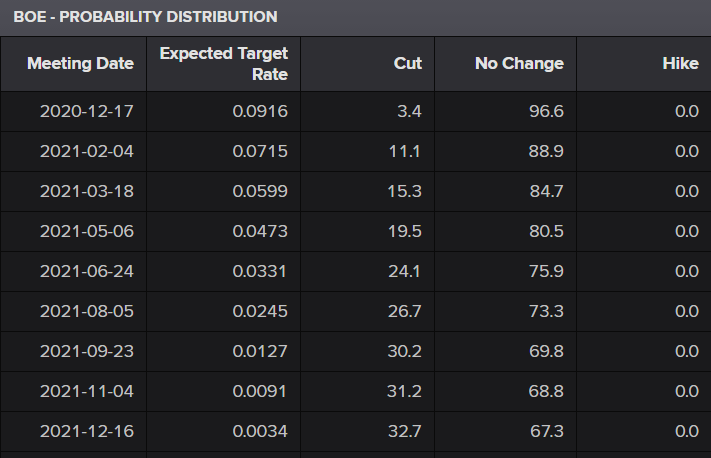
Task: Click the Cut column header
Action: coord(368,64)
